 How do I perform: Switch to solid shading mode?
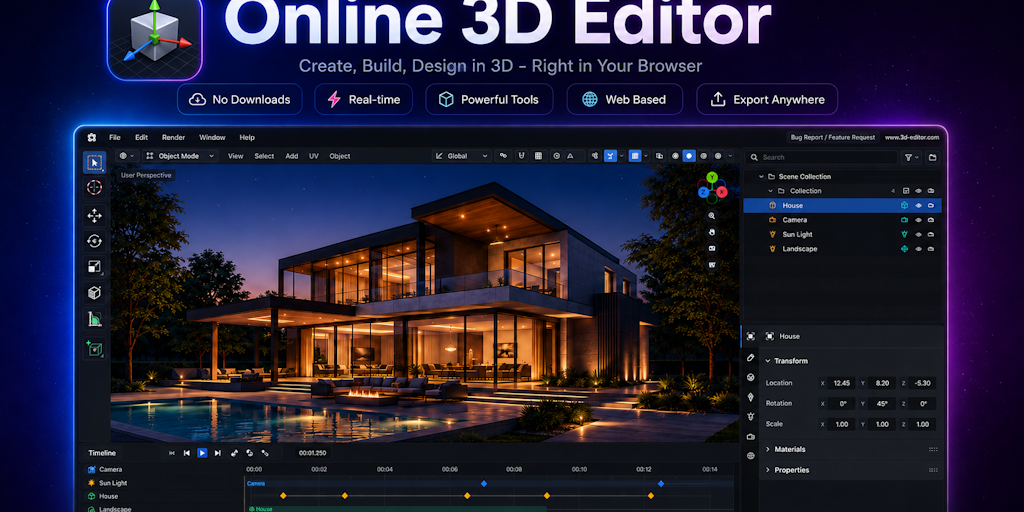pos(689,156)
